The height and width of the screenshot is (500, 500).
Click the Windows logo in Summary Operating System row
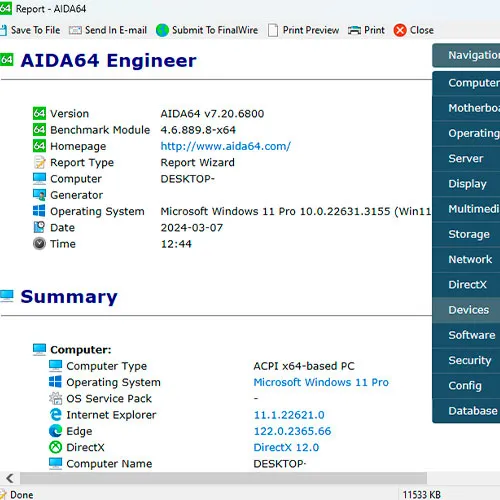coord(55,382)
